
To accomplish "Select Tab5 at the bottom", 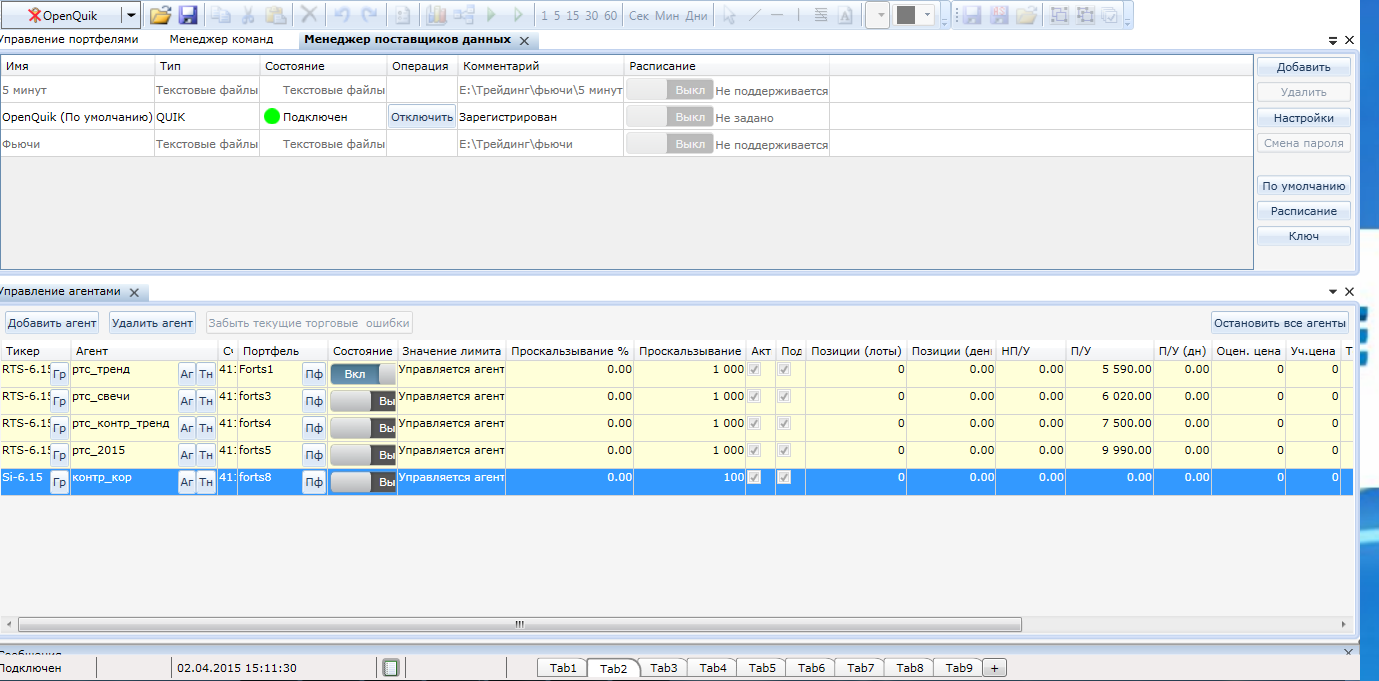I will pyautogui.click(x=762, y=668).
